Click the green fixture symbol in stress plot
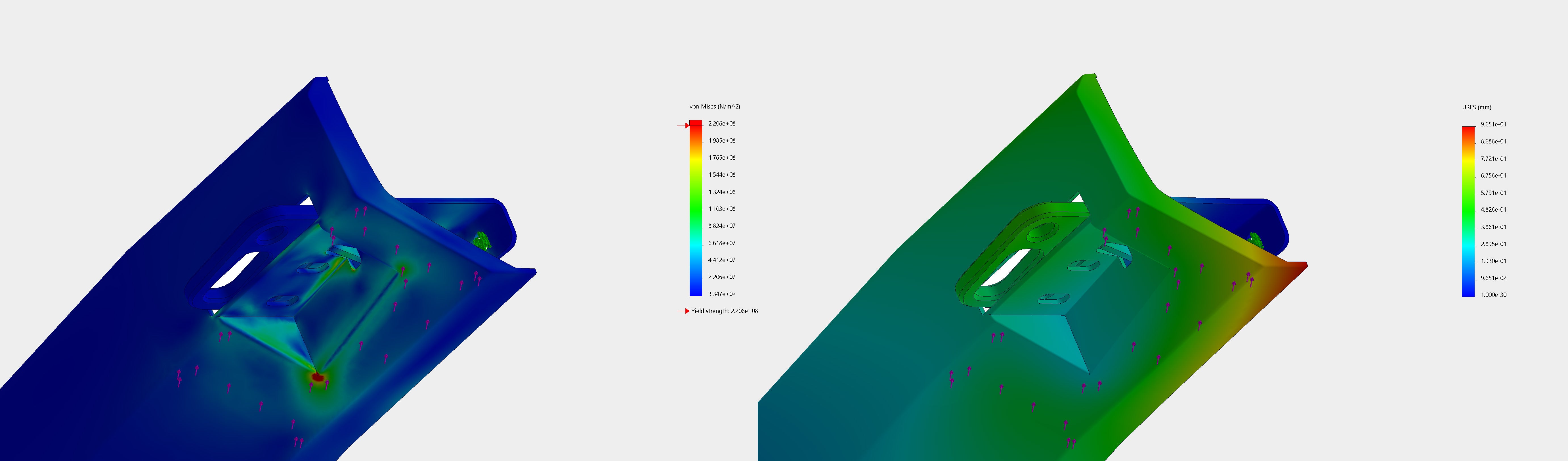Image resolution: width=1568 pixels, height=461 pixels. (483, 241)
